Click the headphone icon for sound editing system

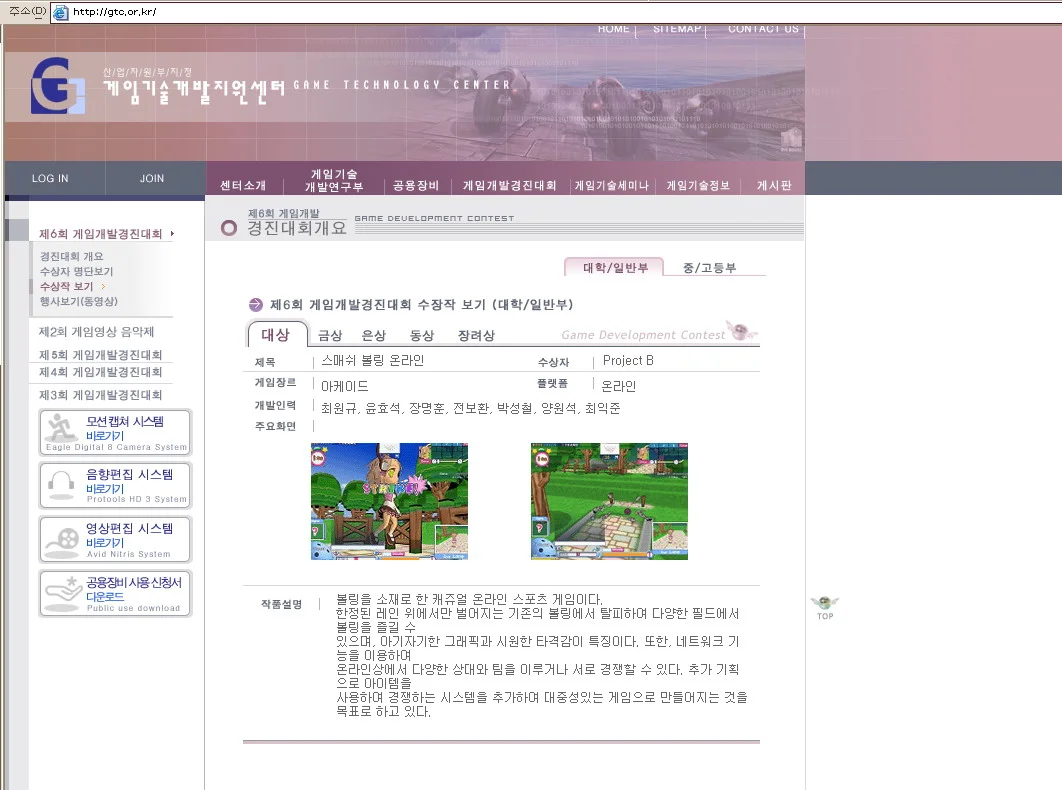(62, 485)
